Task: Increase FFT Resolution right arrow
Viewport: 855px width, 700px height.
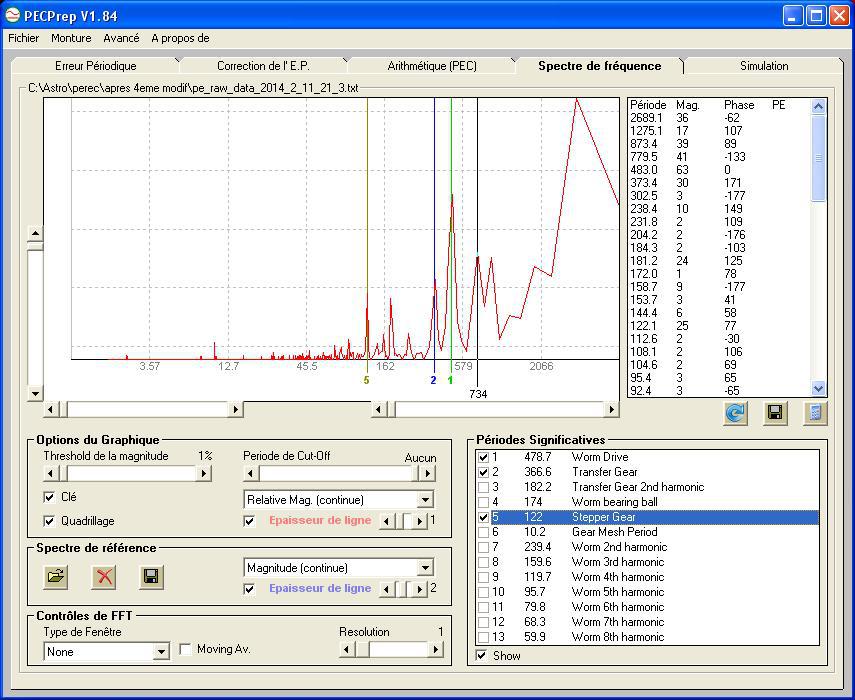Action: pyautogui.click(x=435, y=649)
